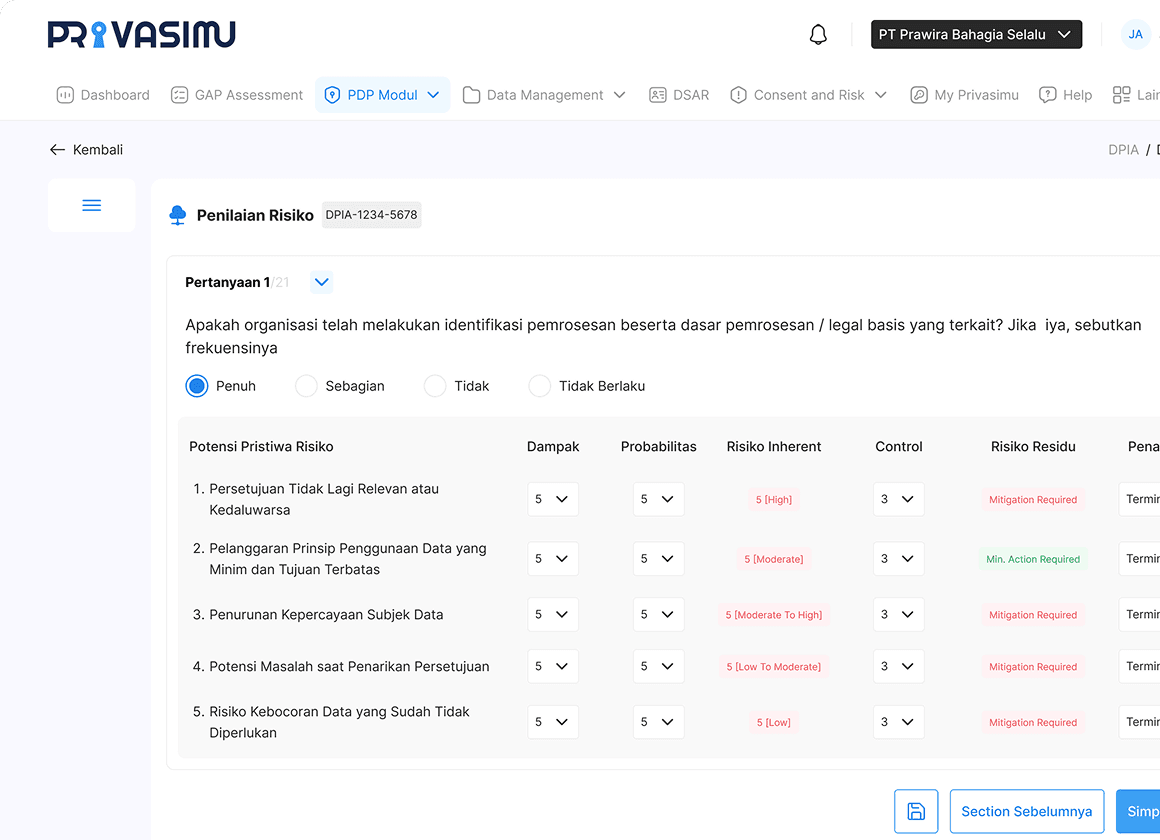The image size is (1160, 840).
Task: Click the JA user avatar
Action: pos(1135,34)
